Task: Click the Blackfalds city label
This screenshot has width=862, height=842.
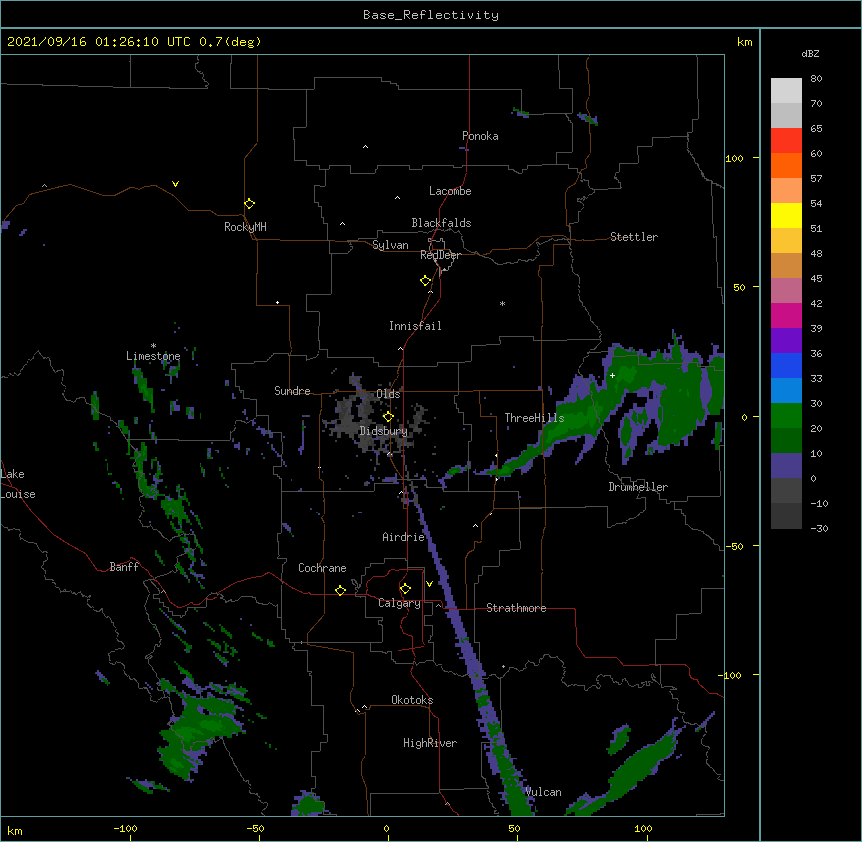Action: point(441,223)
